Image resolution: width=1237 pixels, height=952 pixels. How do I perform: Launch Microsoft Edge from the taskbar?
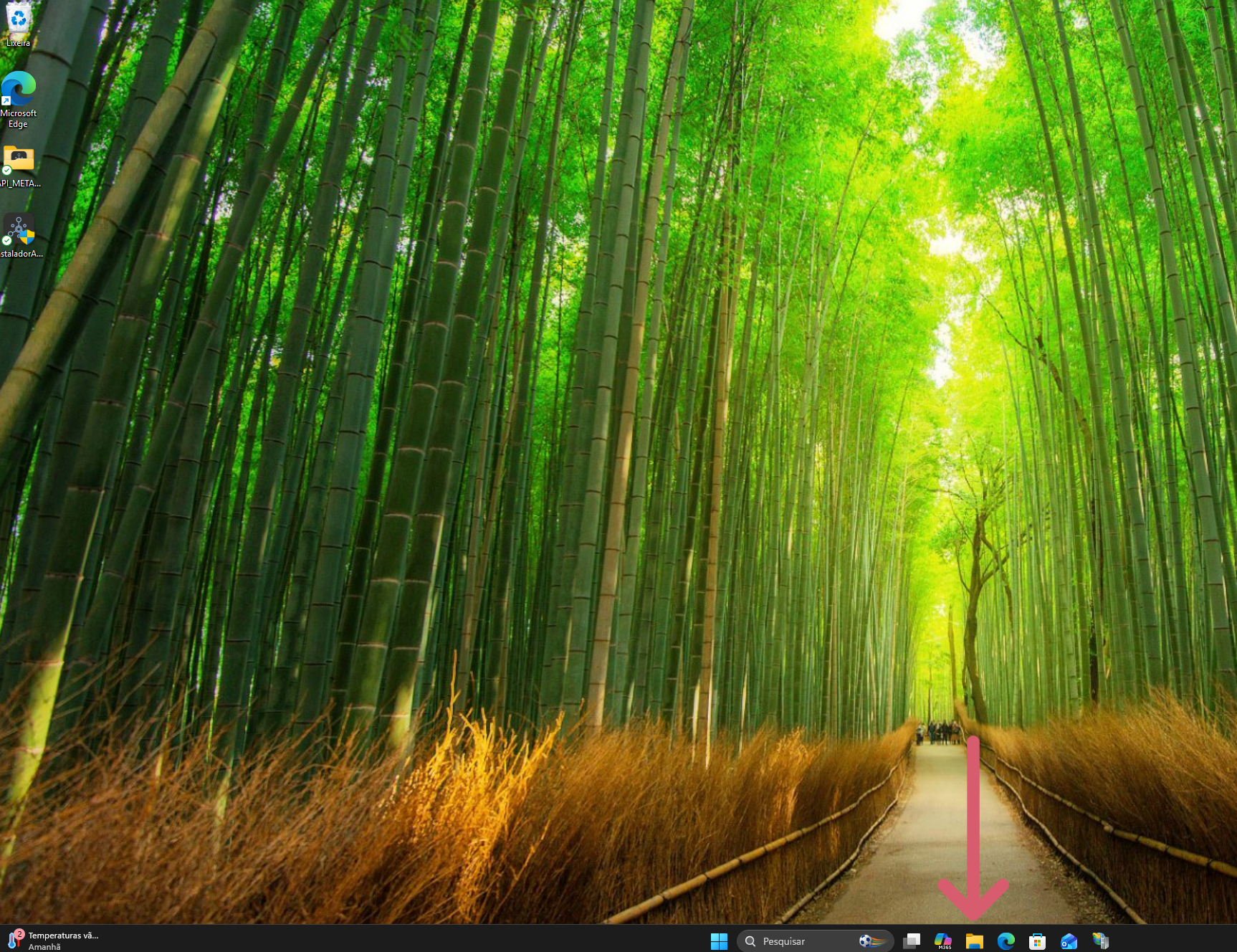point(1006,941)
